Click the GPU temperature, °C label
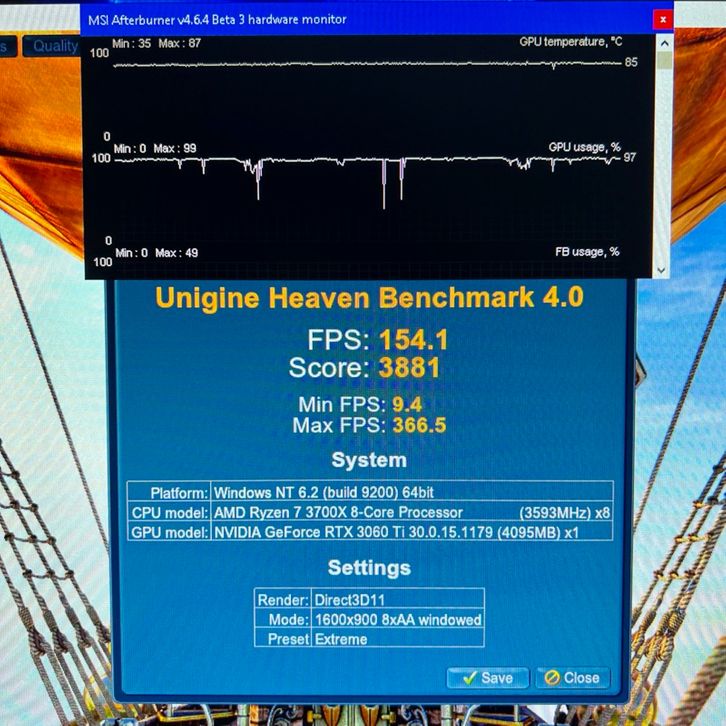726x726 pixels. [x=570, y=42]
